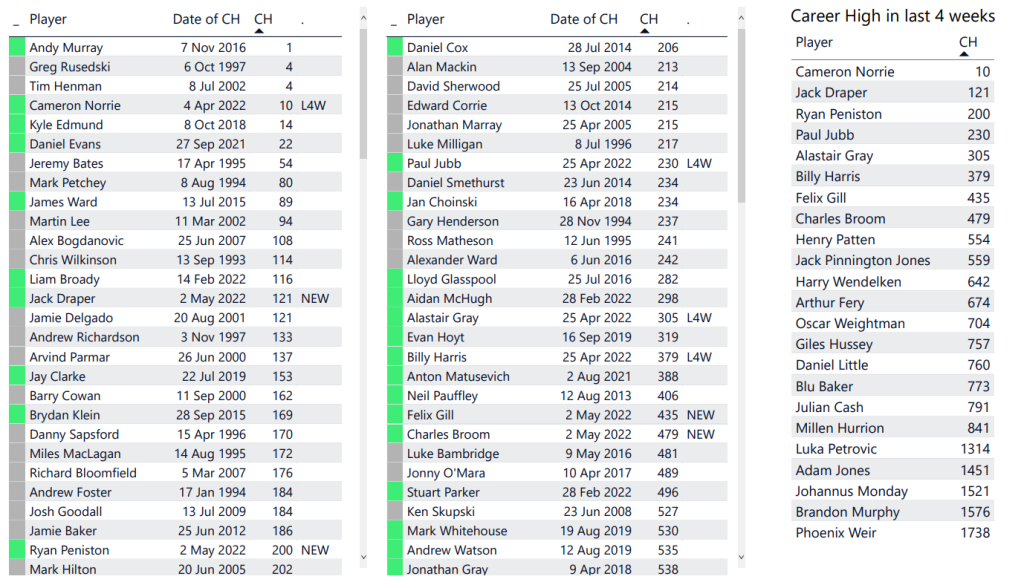Click the sort arrow under CH in the Daniel Cox table
1024x582 pixels.
645,31
